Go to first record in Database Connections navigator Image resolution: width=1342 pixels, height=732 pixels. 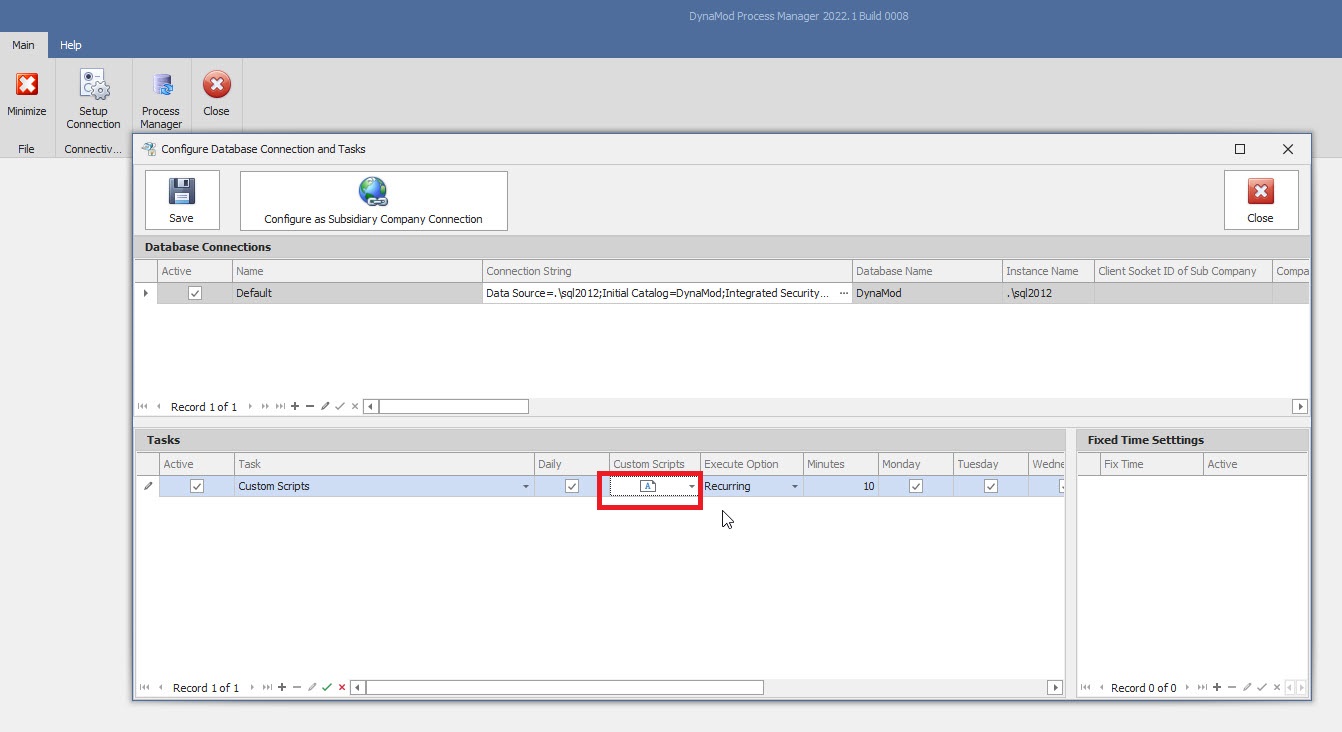143,407
